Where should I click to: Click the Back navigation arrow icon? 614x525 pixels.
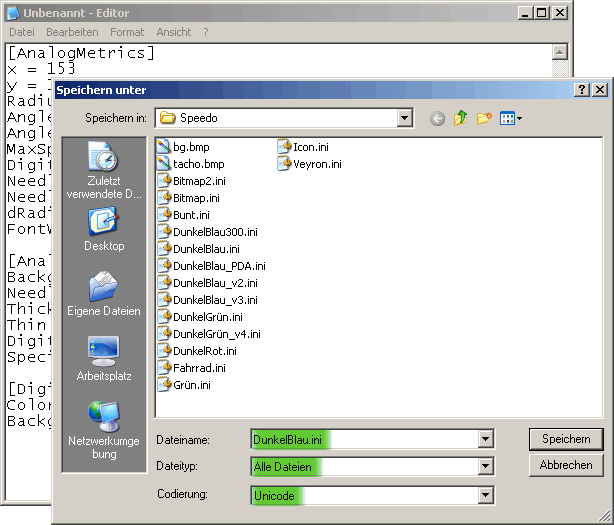pos(437,119)
